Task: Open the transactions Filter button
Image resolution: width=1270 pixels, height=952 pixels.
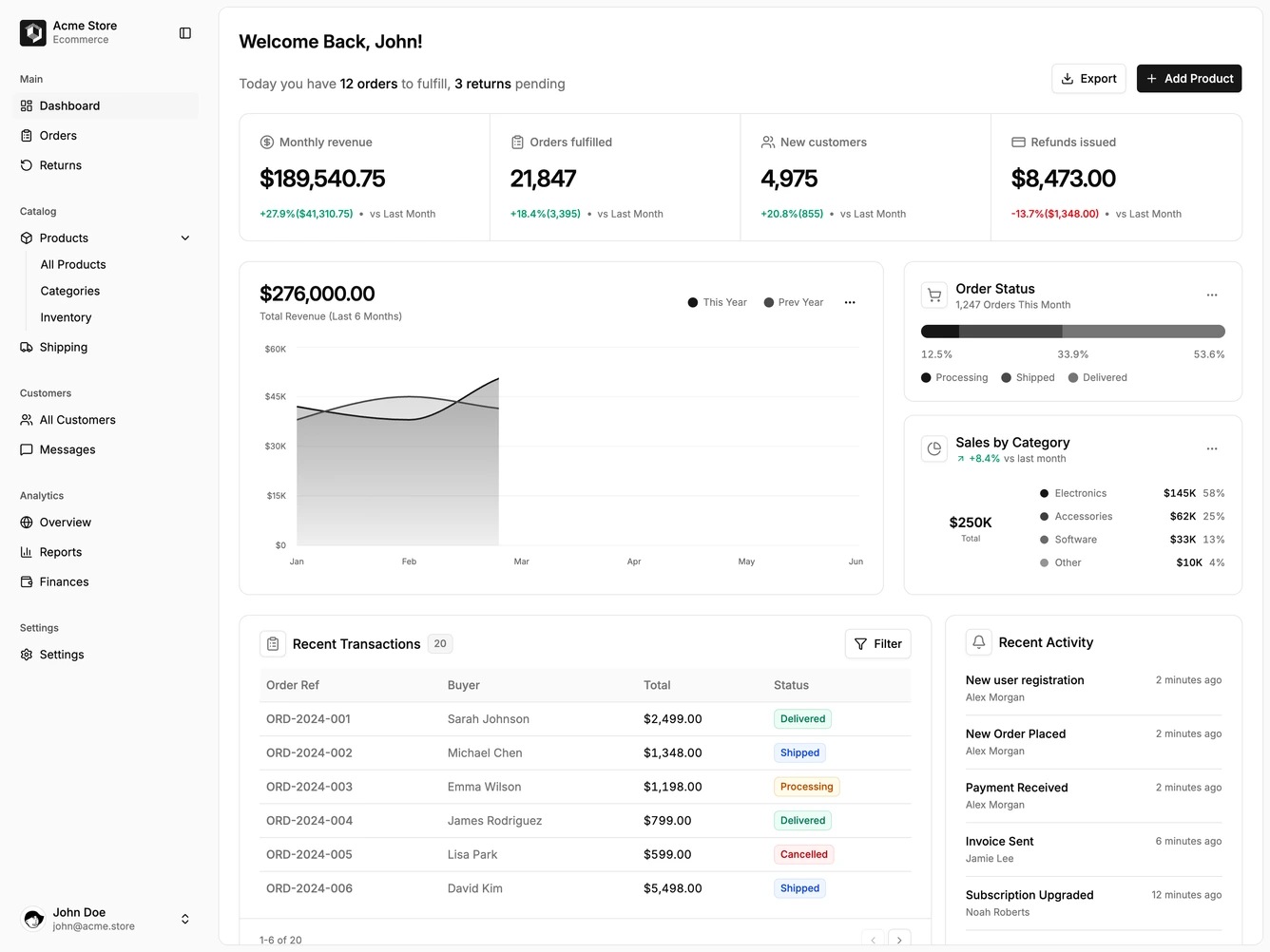Action: (x=878, y=644)
